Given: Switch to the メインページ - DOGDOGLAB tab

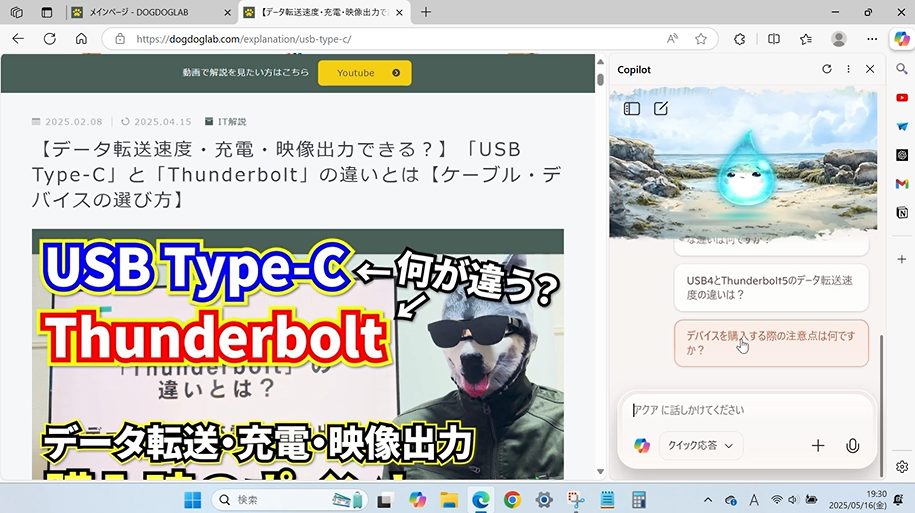Looking at the screenshot, I should [150, 12].
